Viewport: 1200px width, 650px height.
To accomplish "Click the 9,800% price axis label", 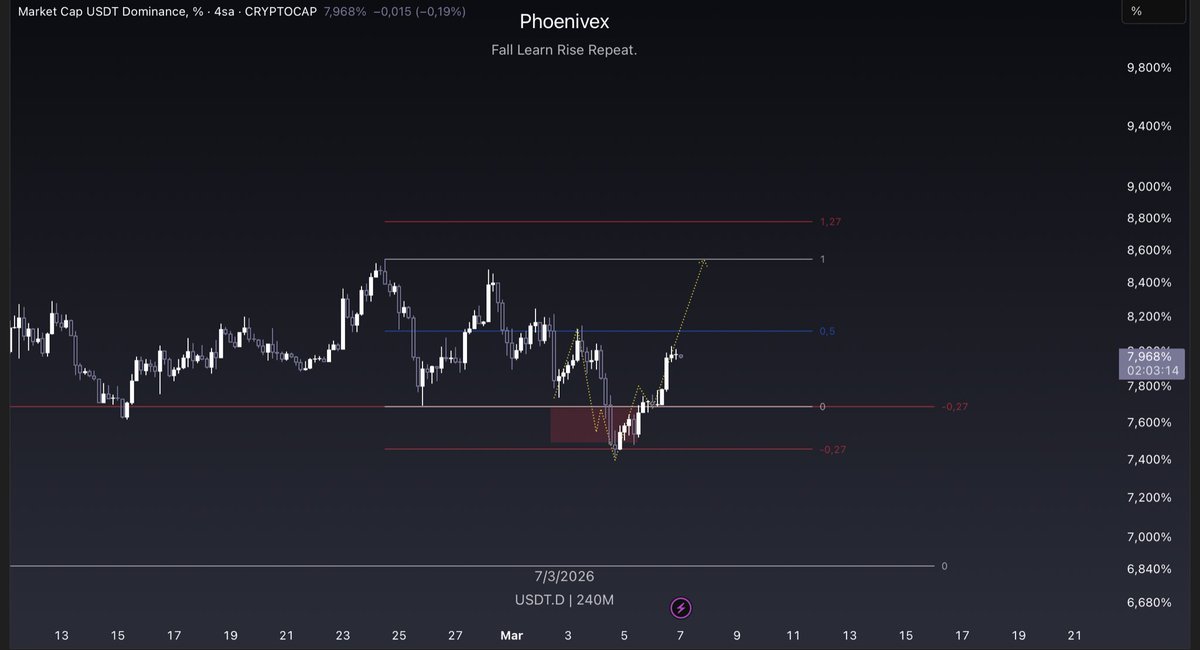I will [x=1148, y=67].
